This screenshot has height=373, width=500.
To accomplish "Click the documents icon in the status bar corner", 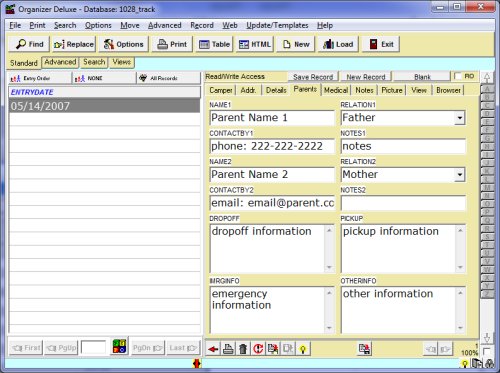I will tap(477, 364).
